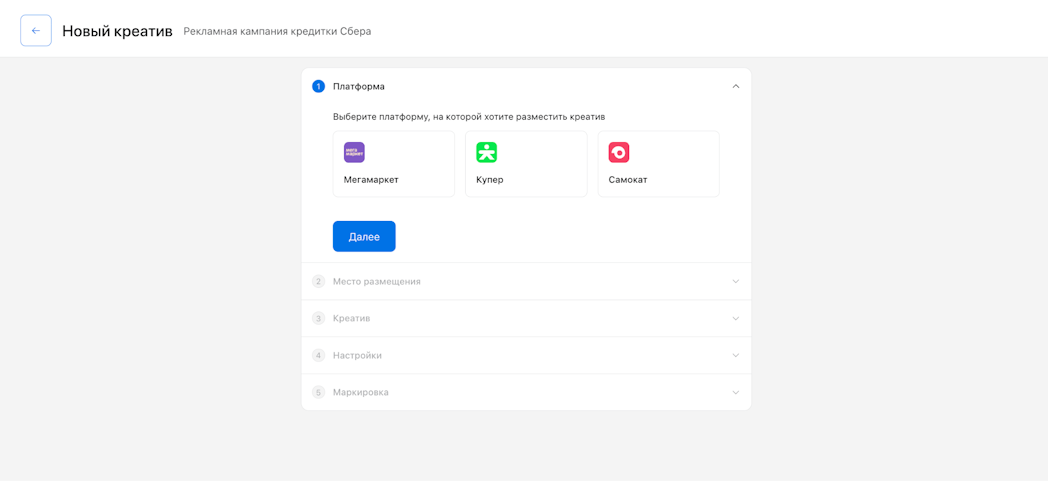Click the Мегамаркет purple logo icon

point(354,152)
